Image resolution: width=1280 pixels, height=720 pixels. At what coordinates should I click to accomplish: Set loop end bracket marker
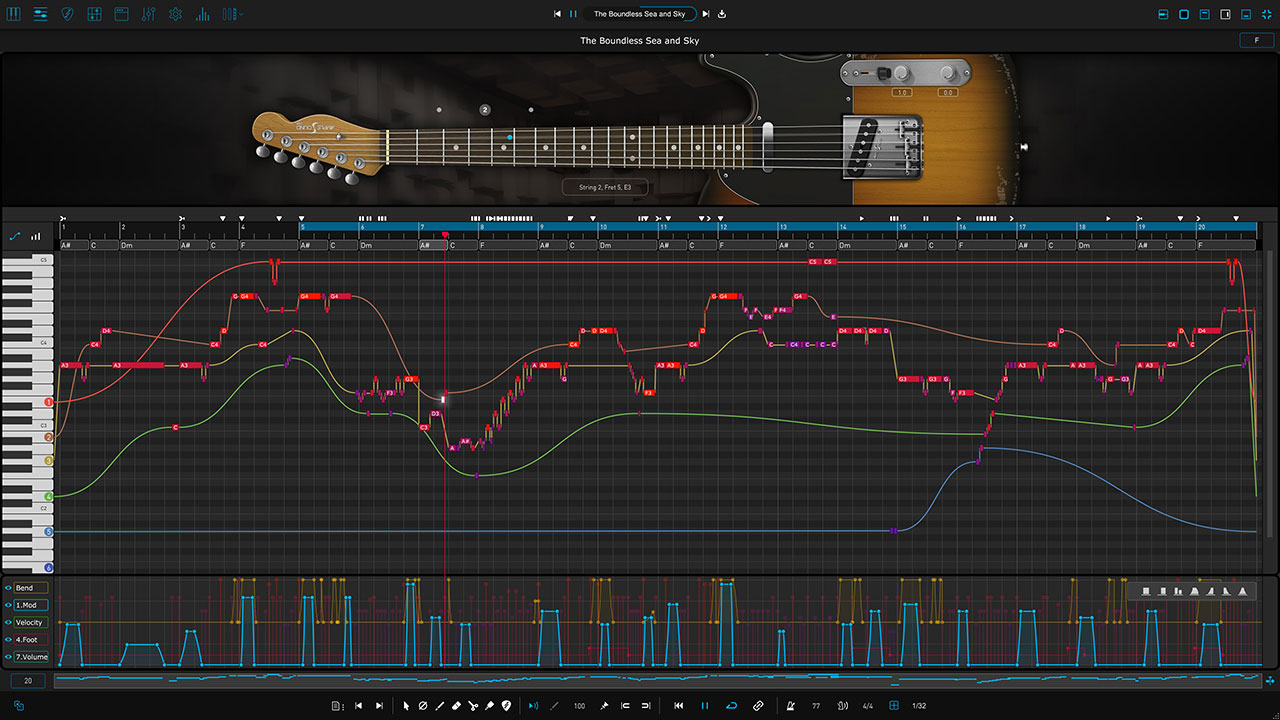(646, 706)
